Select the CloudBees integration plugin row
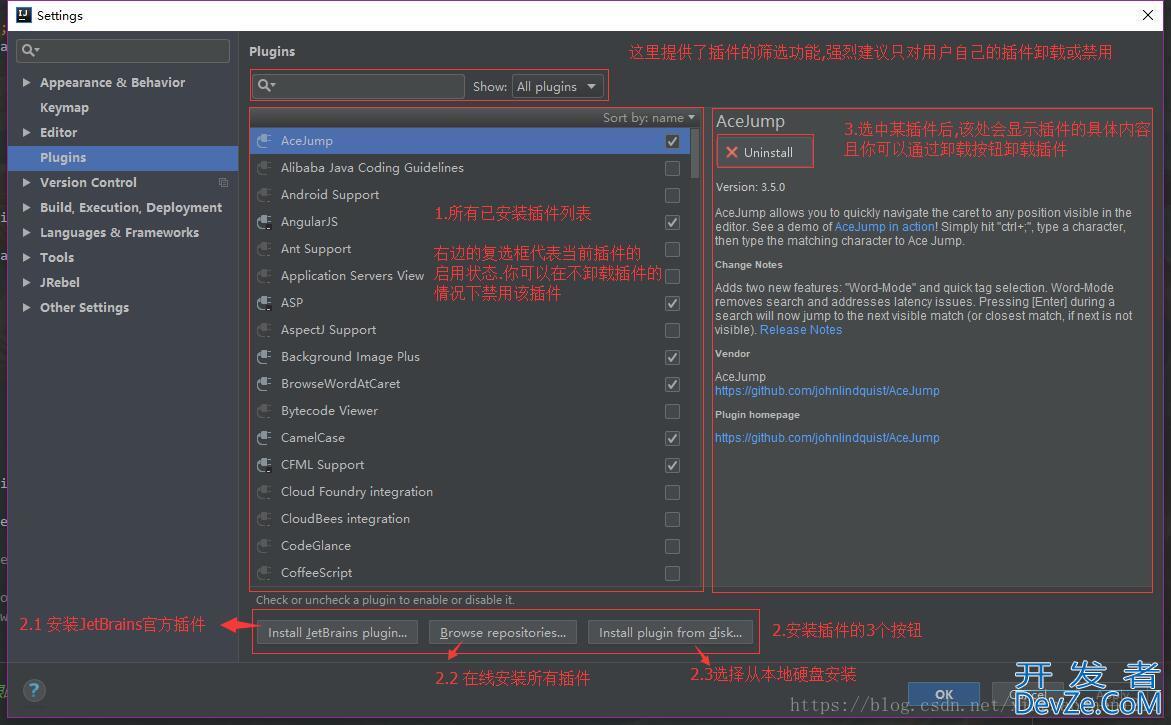This screenshot has height=725, width=1171. click(470, 518)
